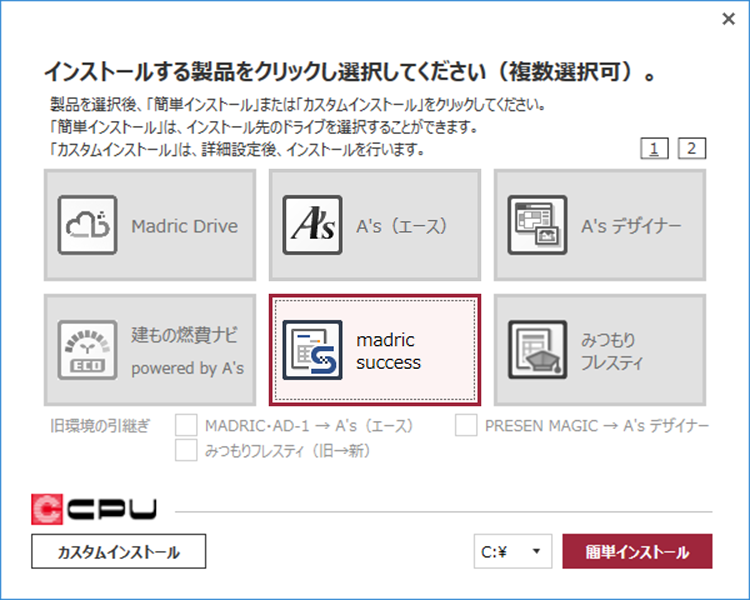Image resolution: width=750 pixels, height=600 pixels.
Task: Select the Madric Drive product name
Action: tap(185, 226)
